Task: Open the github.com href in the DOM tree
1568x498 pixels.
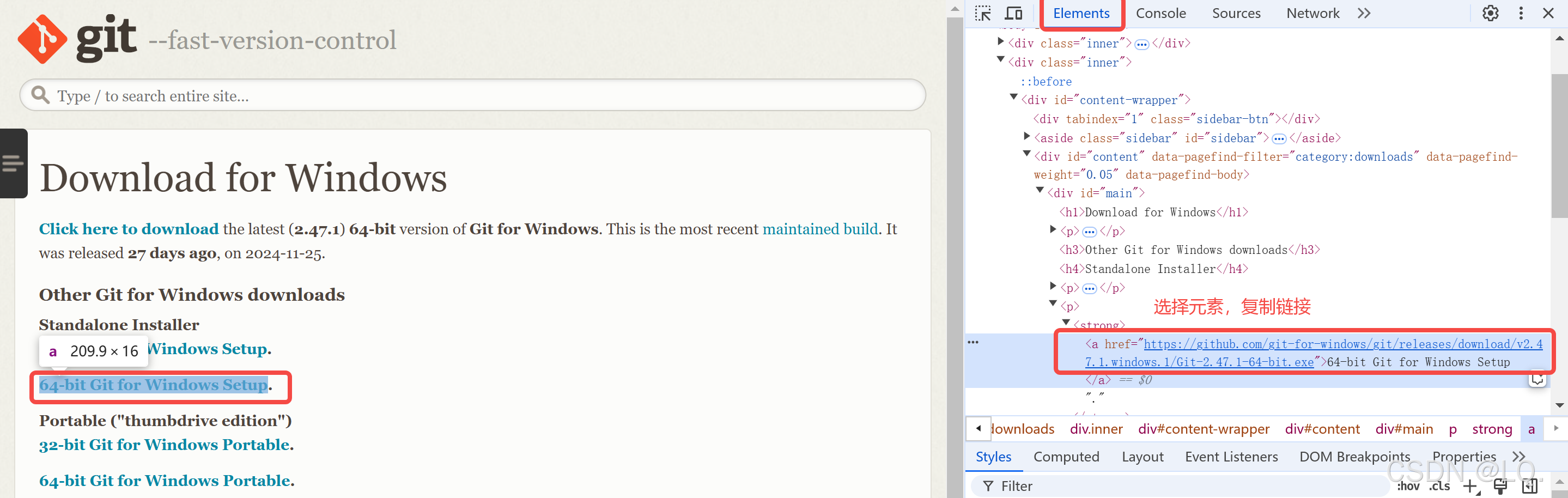Action: (1314, 353)
